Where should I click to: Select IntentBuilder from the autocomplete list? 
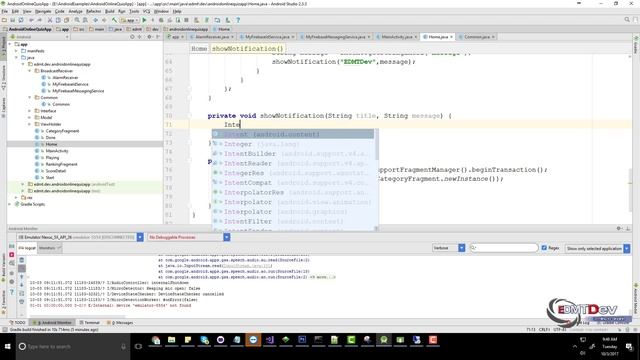tap(293, 154)
